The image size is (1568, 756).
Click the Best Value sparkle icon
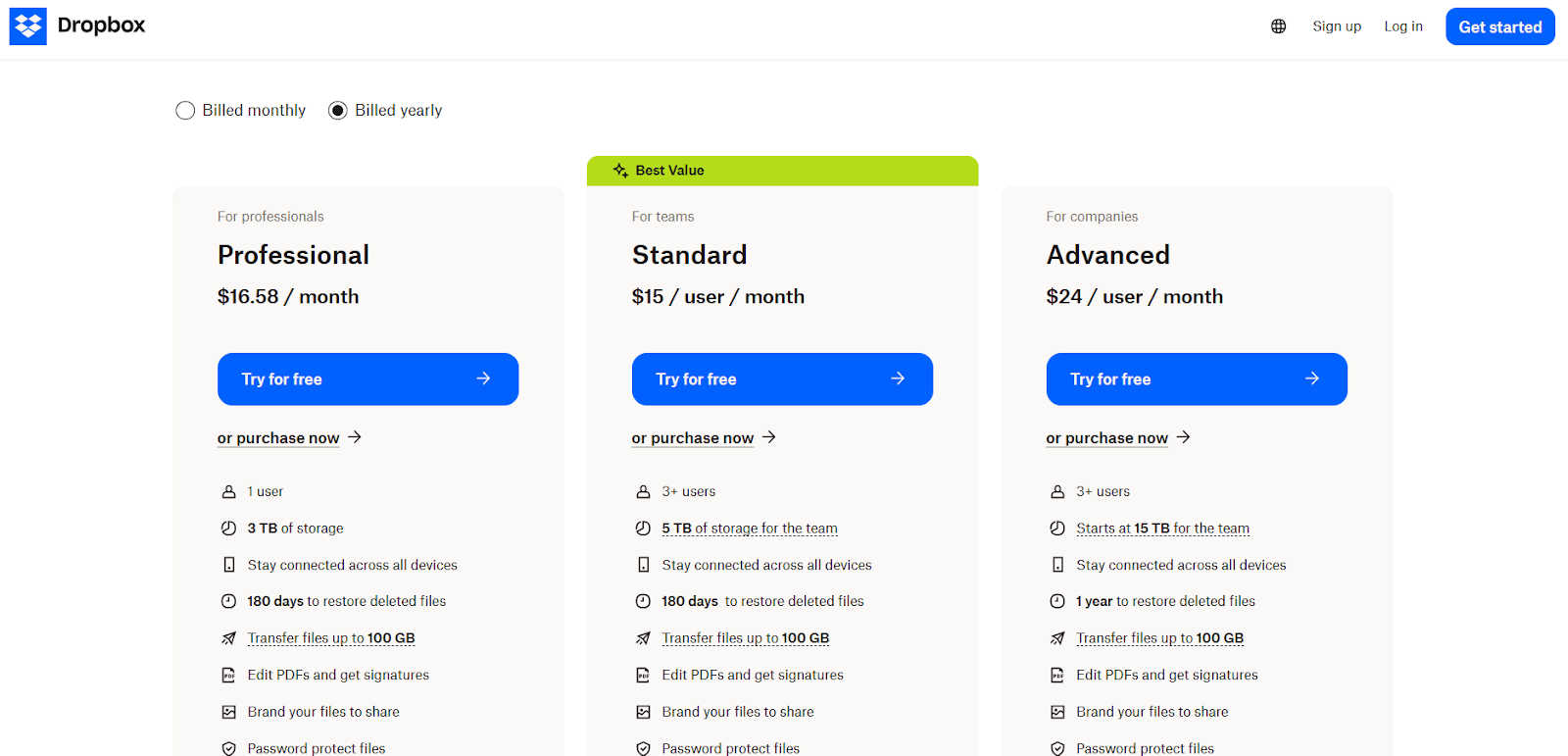pyautogui.click(x=620, y=171)
